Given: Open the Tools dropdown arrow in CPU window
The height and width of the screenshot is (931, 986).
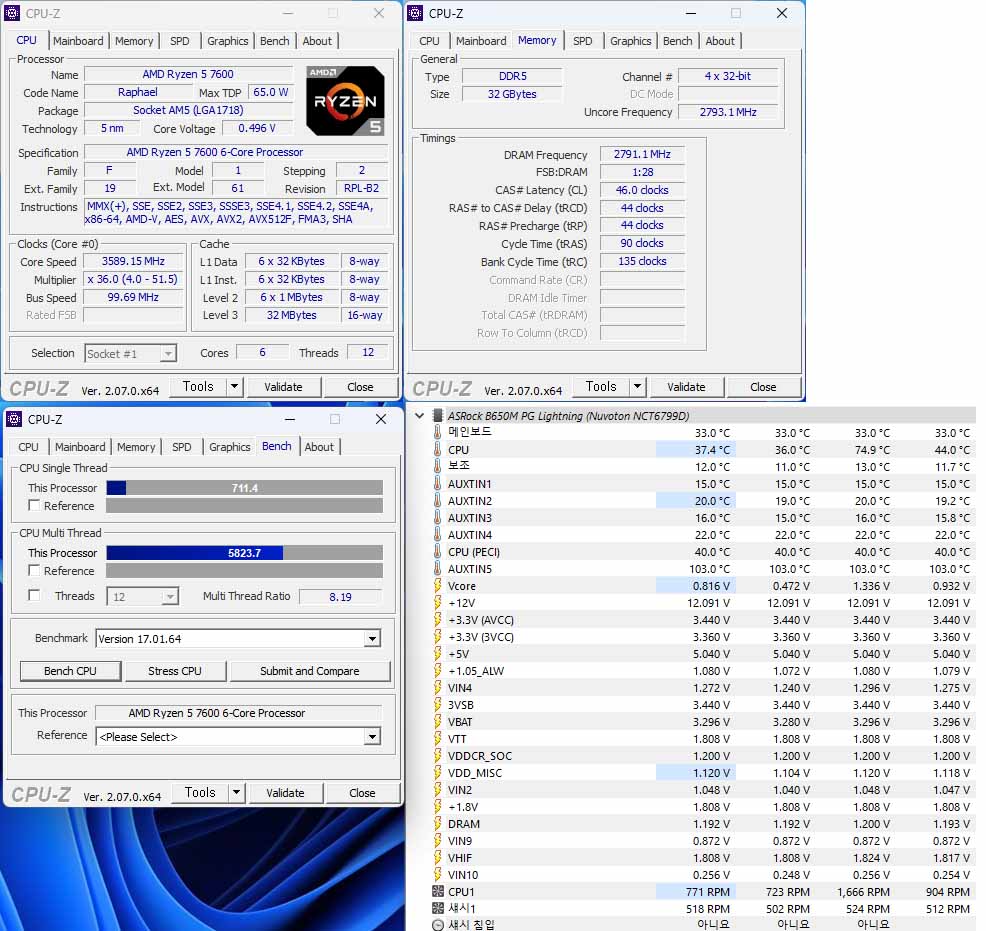Looking at the screenshot, I should click(x=234, y=387).
